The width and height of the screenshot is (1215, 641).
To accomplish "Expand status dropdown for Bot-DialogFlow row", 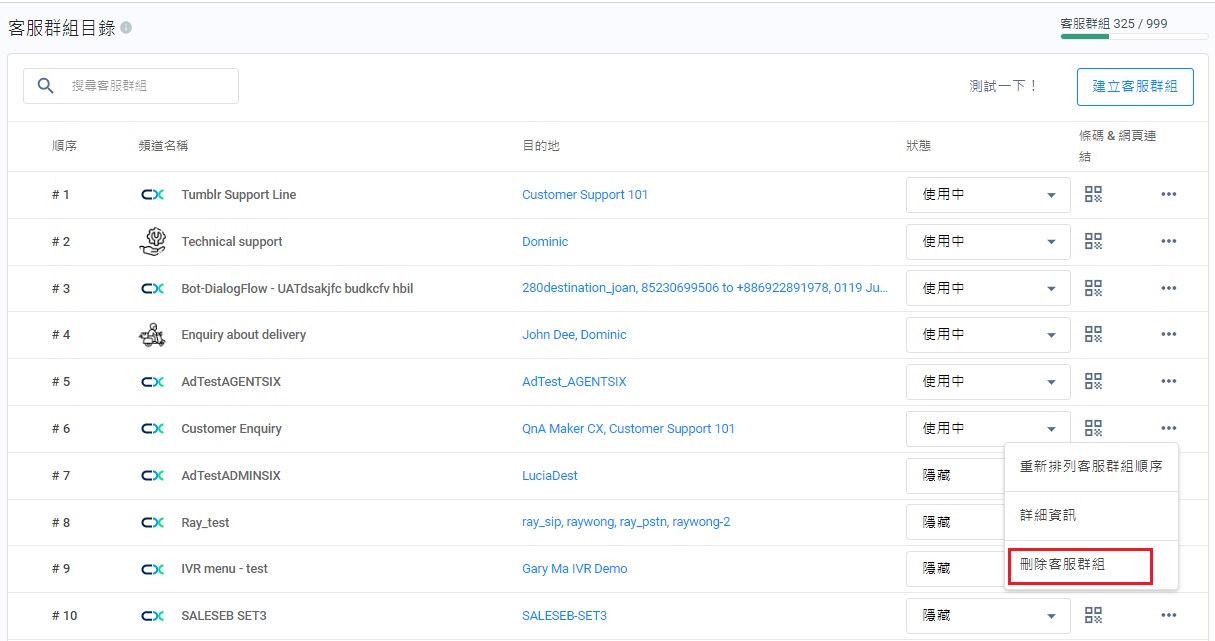I will [x=988, y=288].
